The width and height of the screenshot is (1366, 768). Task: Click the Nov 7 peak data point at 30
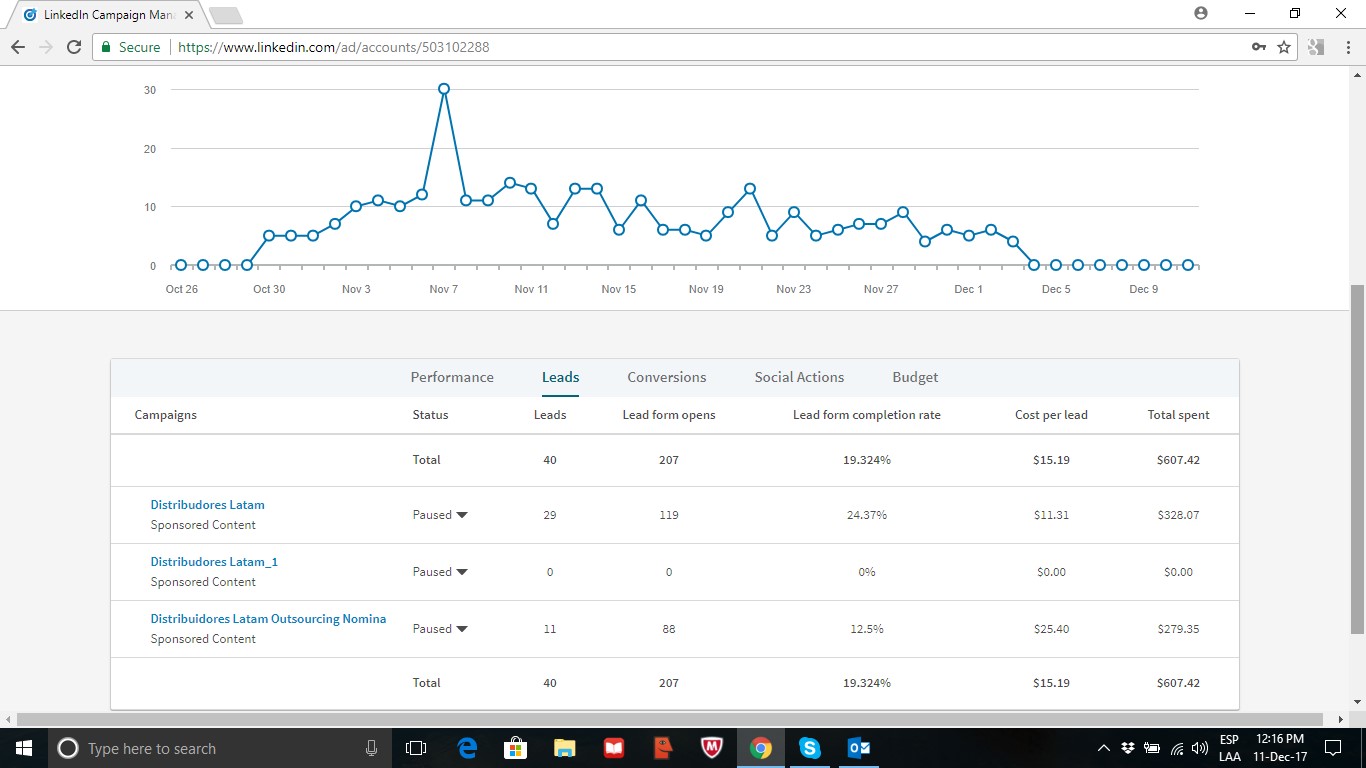coord(444,89)
